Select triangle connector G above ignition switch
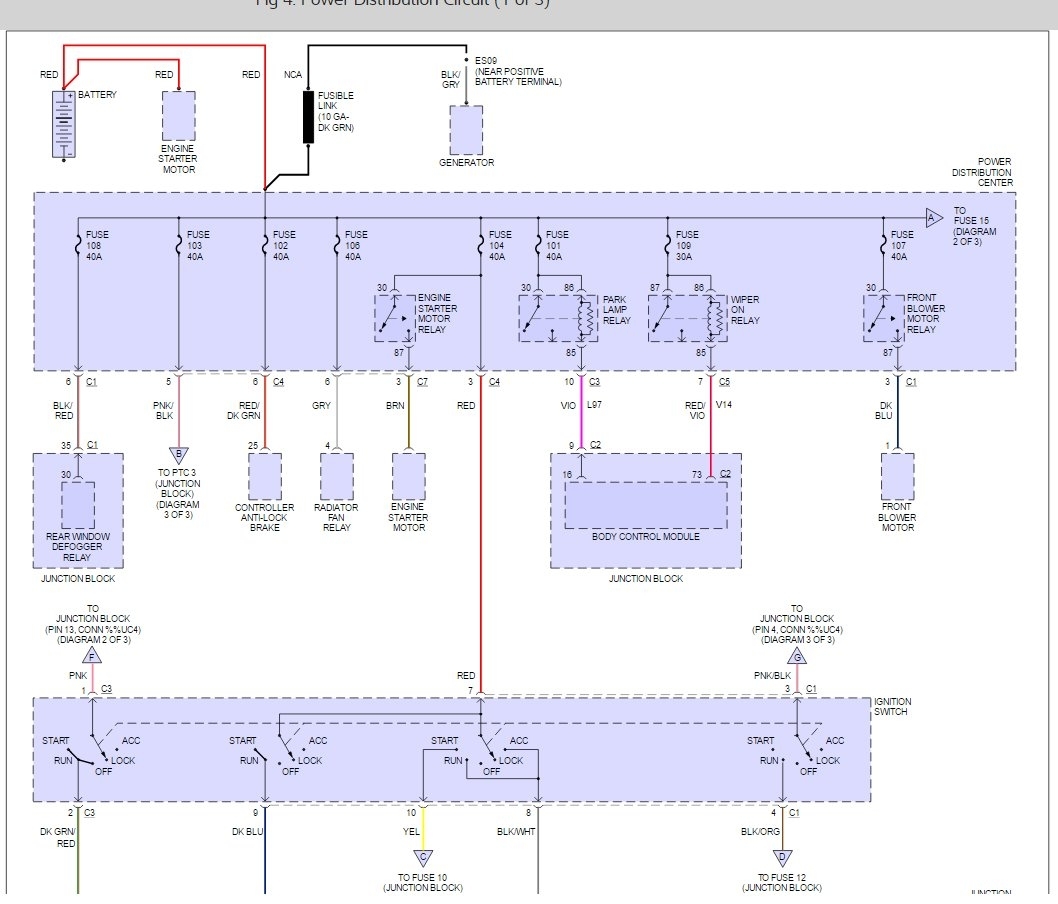Image resolution: width=1058 pixels, height=904 pixels. tap(797, 657)
